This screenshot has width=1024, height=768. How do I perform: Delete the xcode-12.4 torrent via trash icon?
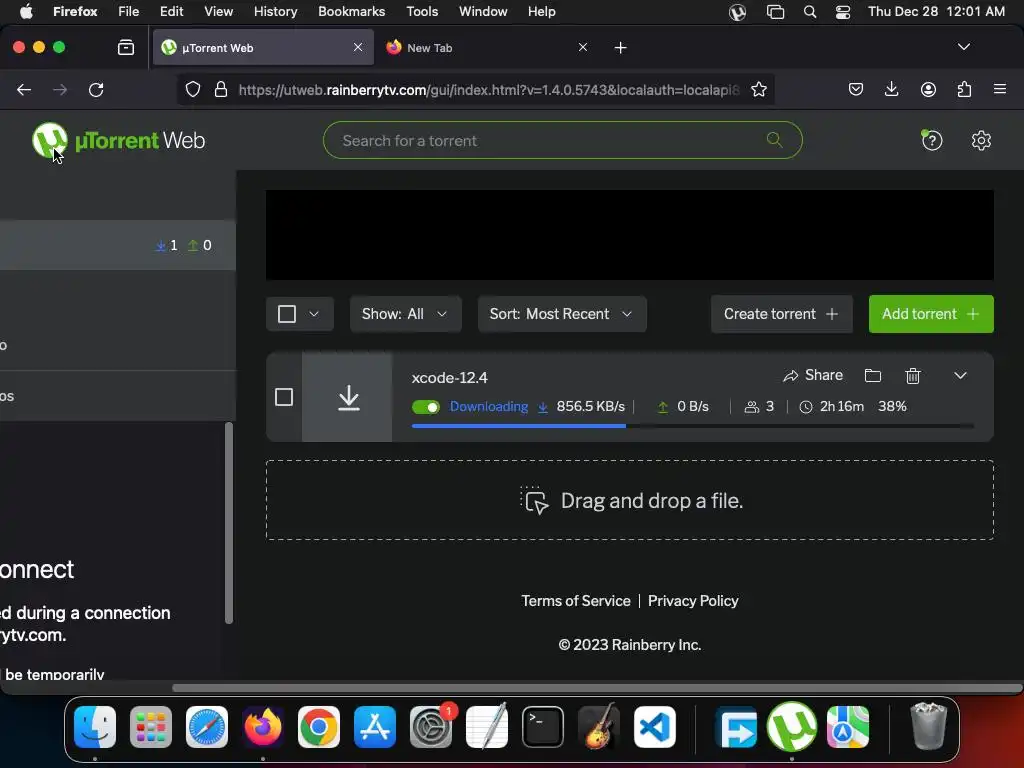[913, 376]
